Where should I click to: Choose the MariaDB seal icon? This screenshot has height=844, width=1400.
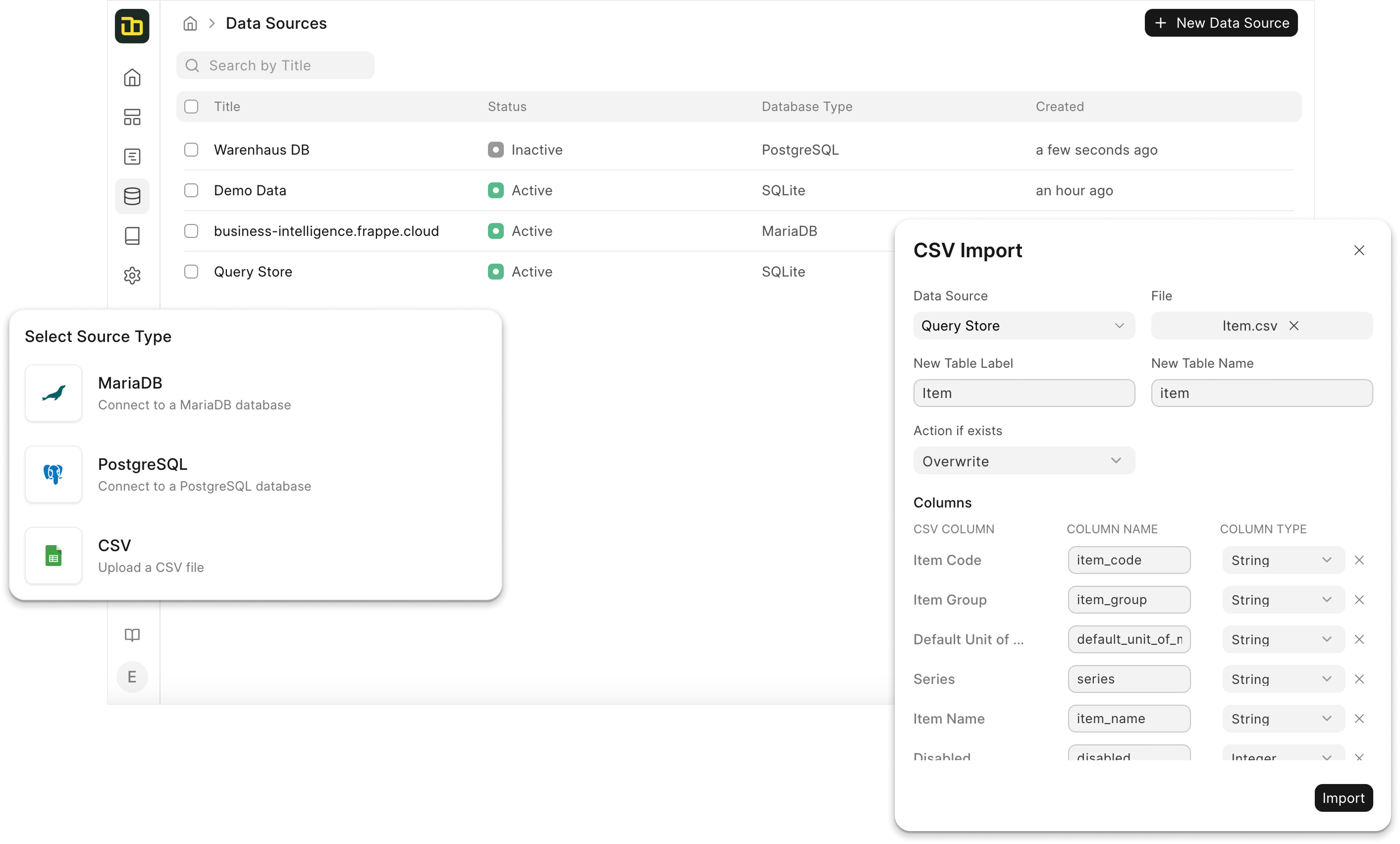(x=54, y=393)
